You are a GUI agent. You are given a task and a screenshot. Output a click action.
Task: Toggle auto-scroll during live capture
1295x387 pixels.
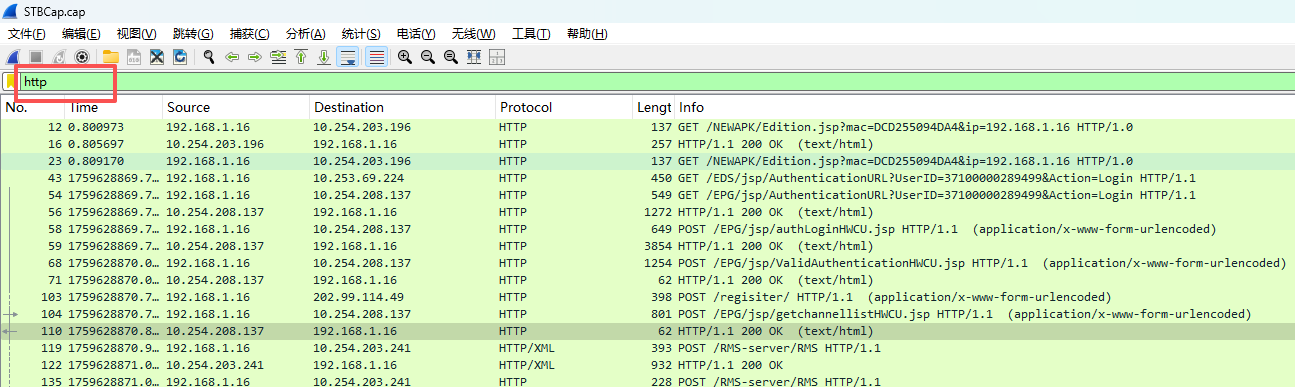348,57
